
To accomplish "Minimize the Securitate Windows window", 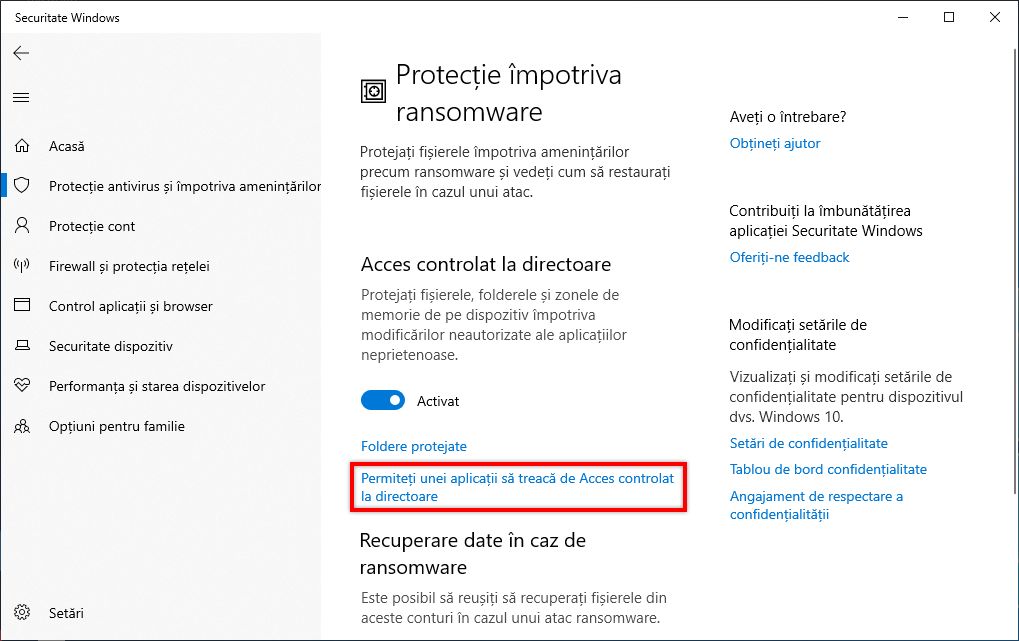I will 901,17.
